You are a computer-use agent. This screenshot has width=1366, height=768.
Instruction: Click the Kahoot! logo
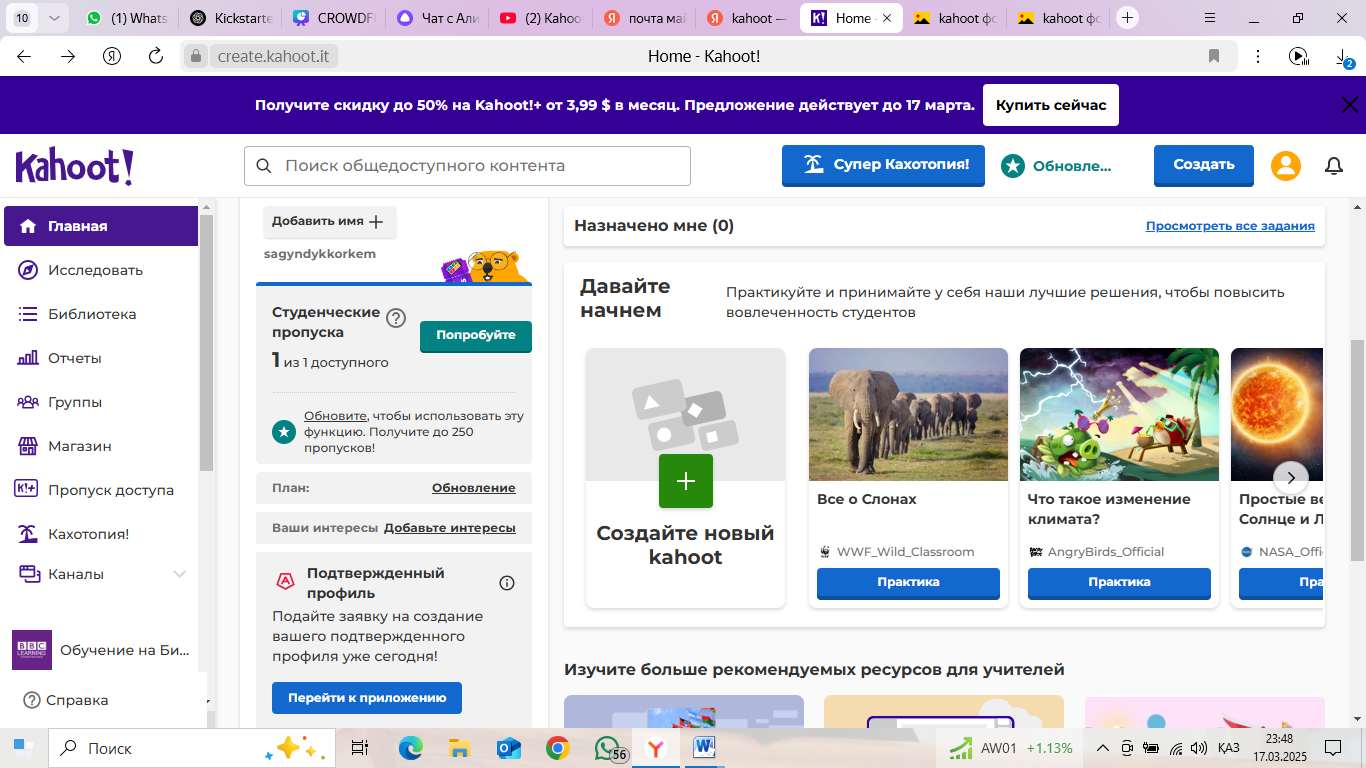tap(74, 166)
